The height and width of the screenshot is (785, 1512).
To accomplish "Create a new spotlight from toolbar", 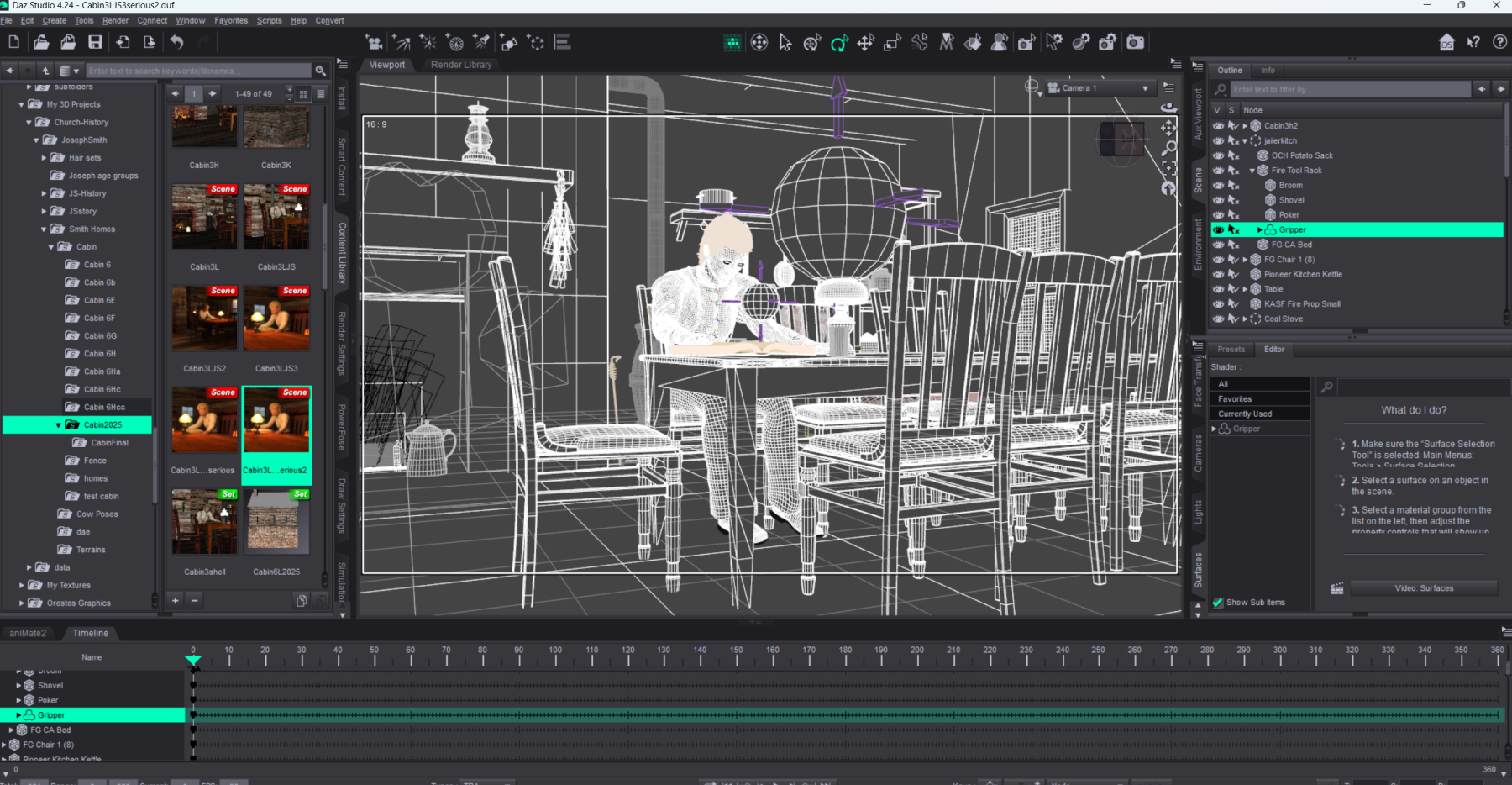I will [x=481, y=42].
